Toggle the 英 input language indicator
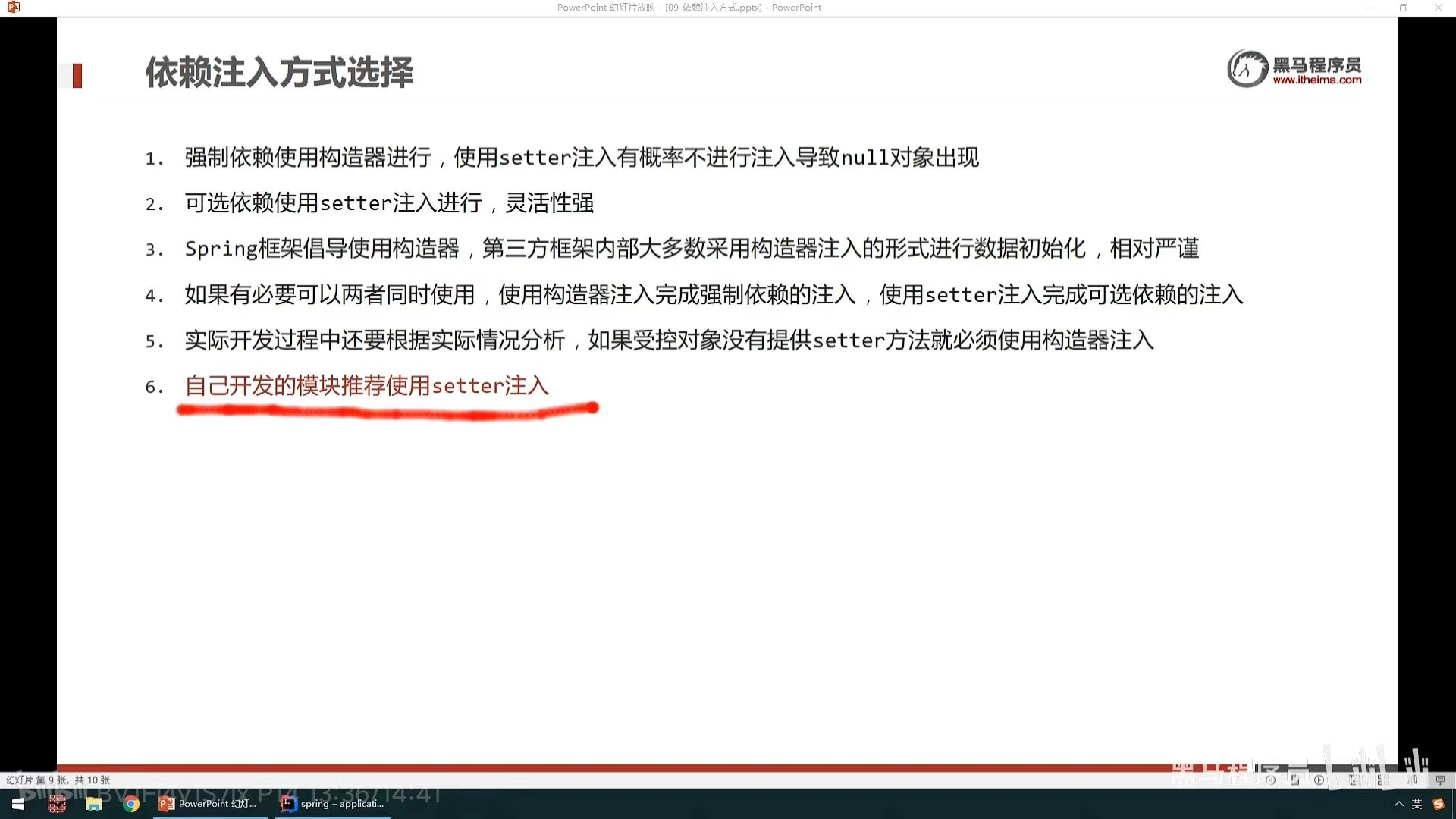1456x819 pixels. tap(1417, 804)
